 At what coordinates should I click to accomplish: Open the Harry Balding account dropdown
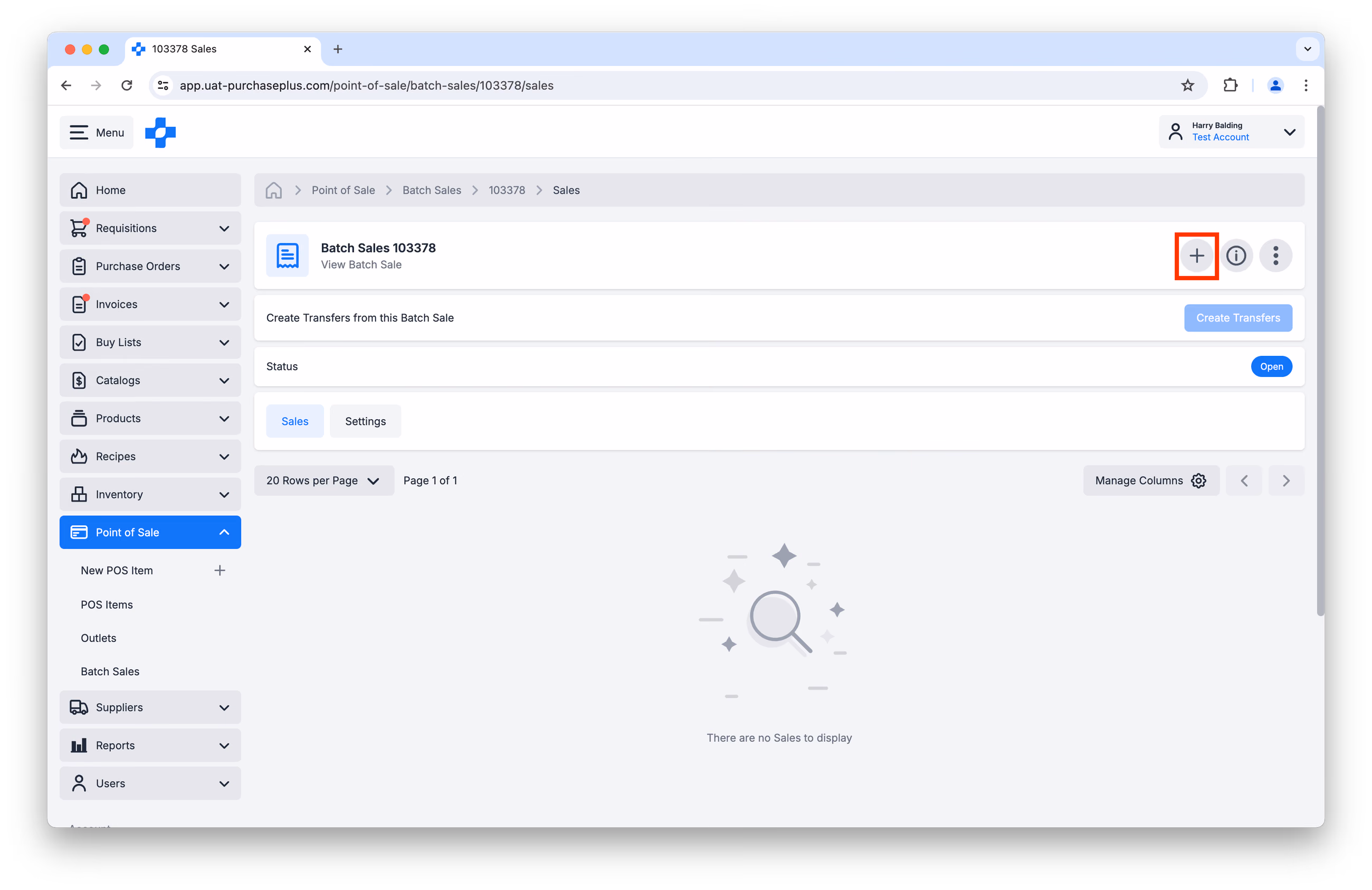coord(1231,132)
